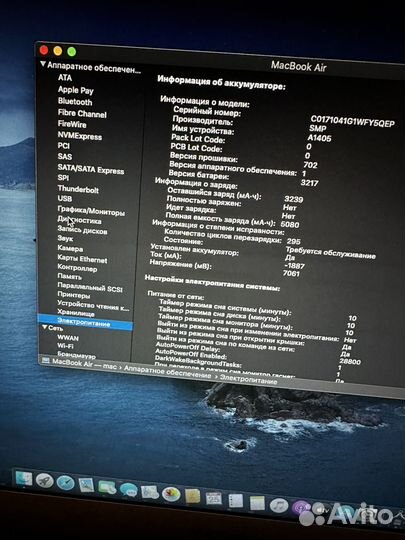The width and height of the screenshot is (405, 540).
Task: Open Calendar icon in dock
Action: coord(214,499)
